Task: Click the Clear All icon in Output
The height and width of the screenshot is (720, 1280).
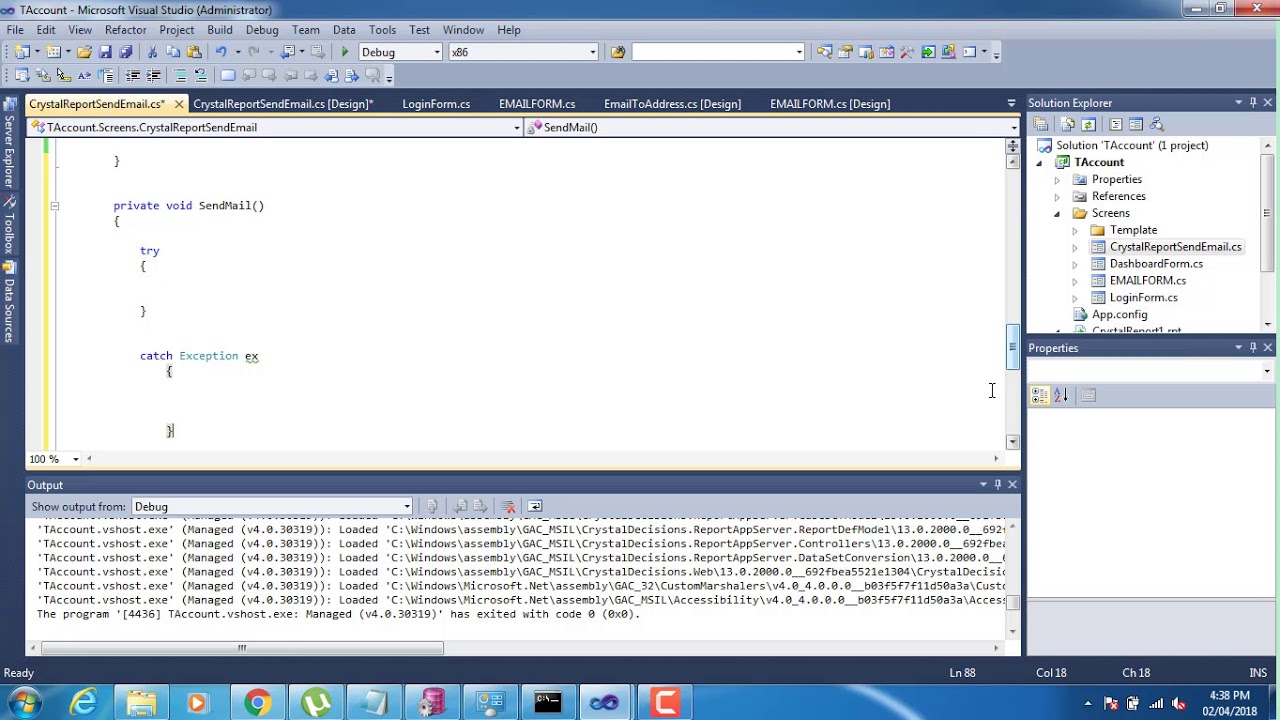Action: 508,506
